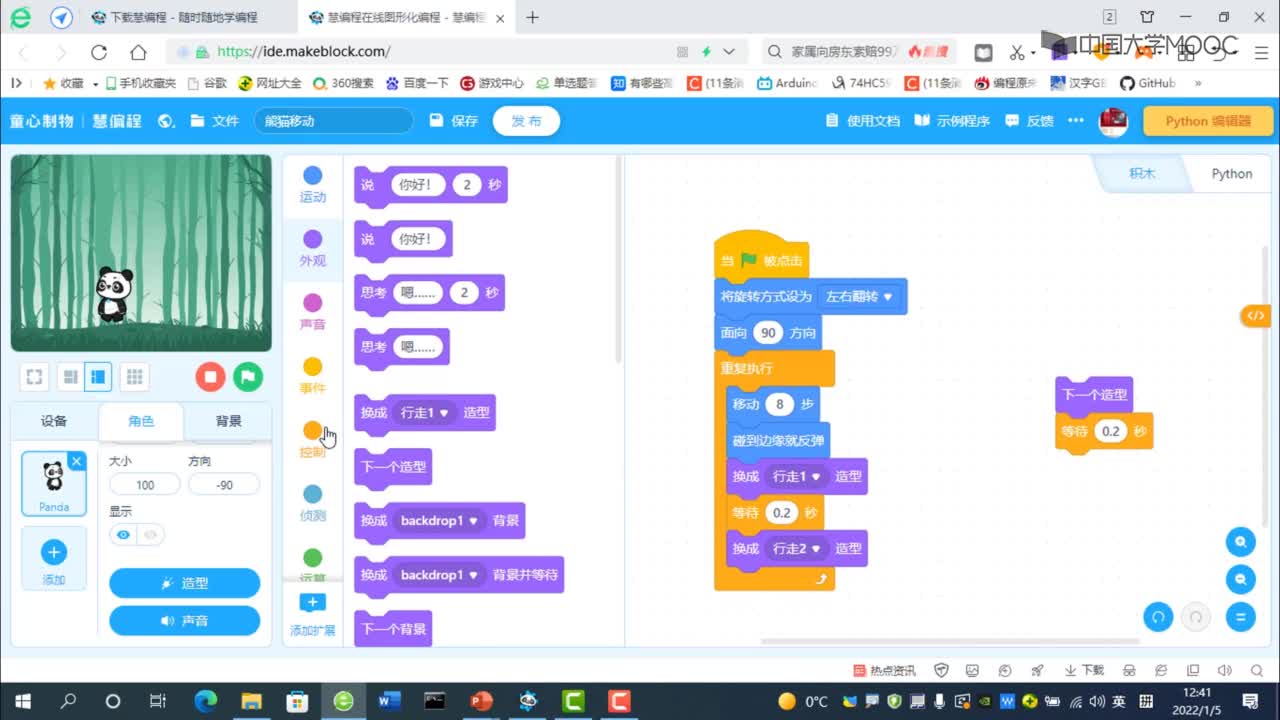
Task: Open the 反馈 feedback link
Action: coord(1030,121)
